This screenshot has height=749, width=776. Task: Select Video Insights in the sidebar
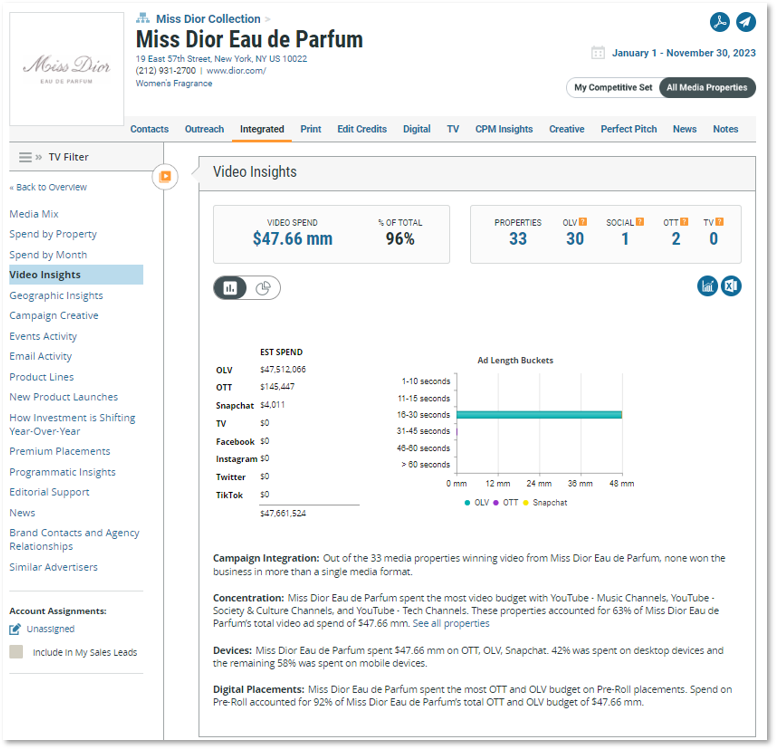[76, 275]
